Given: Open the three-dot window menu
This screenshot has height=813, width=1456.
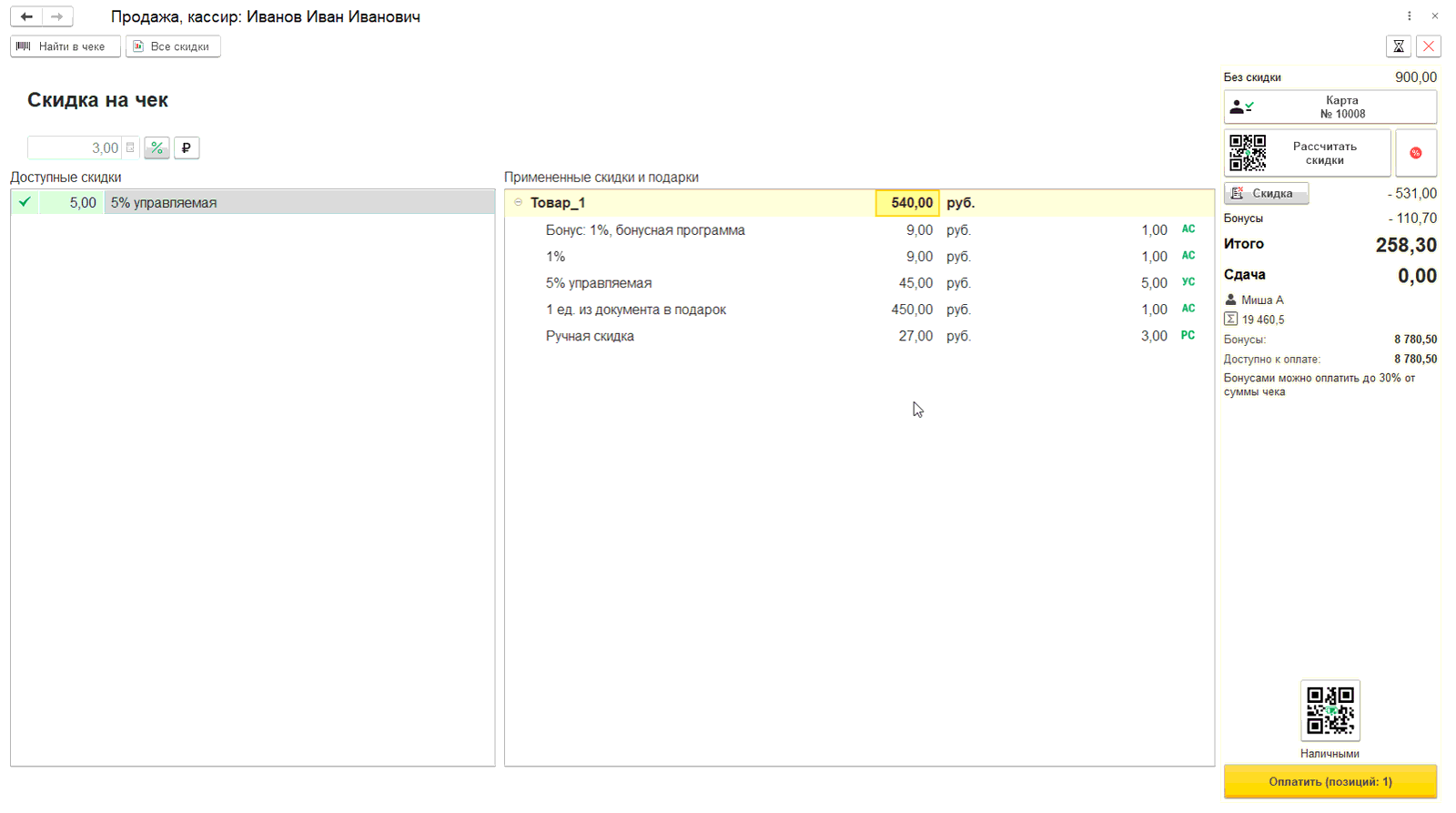Looking at the screenshot, I should [x=1409, y=16].
